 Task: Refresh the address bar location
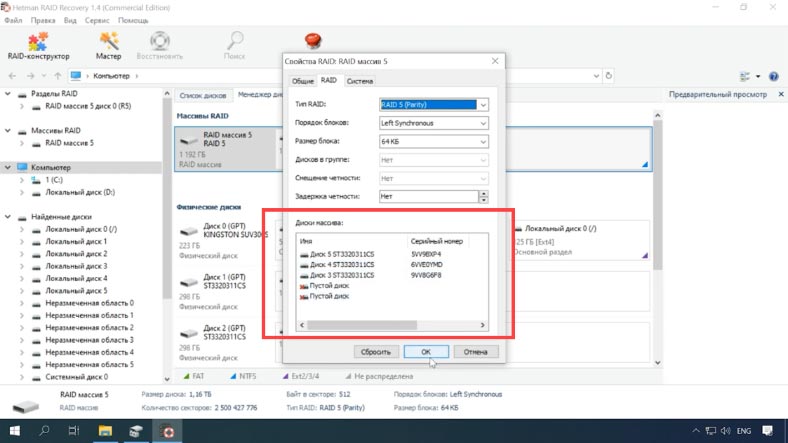point(609,76)
